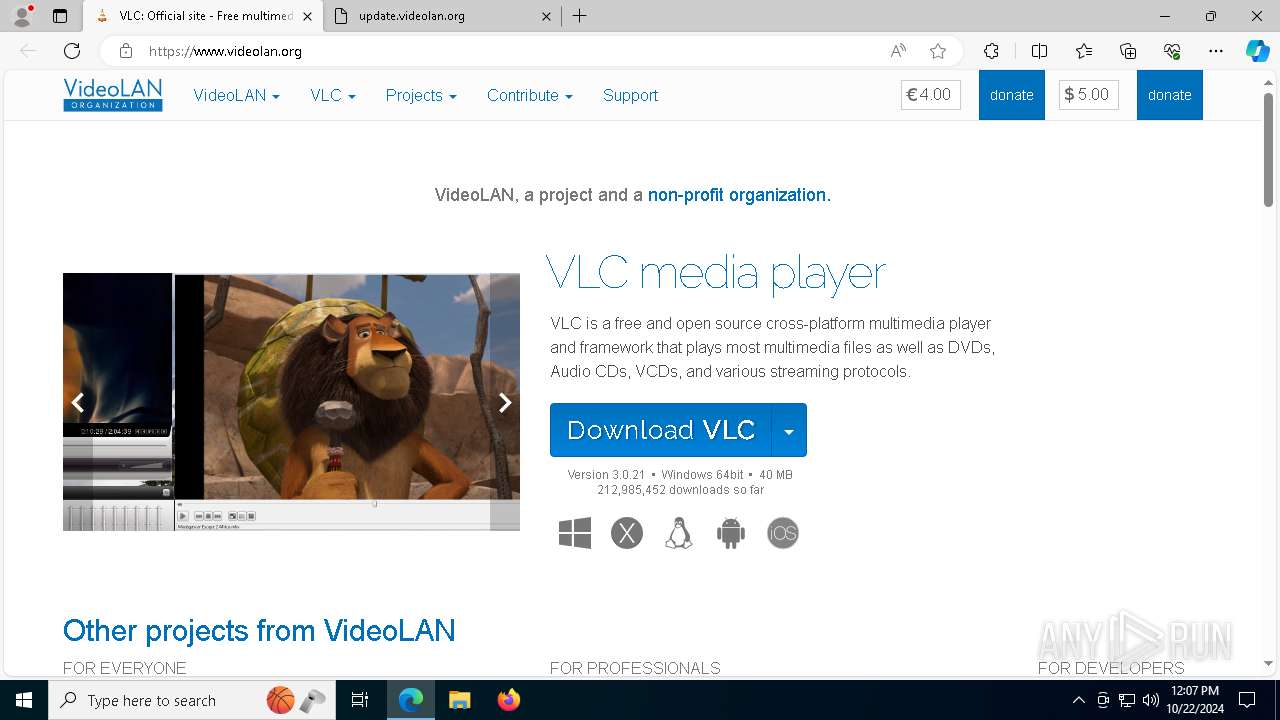Click the euro donate button

(1012, 95)
